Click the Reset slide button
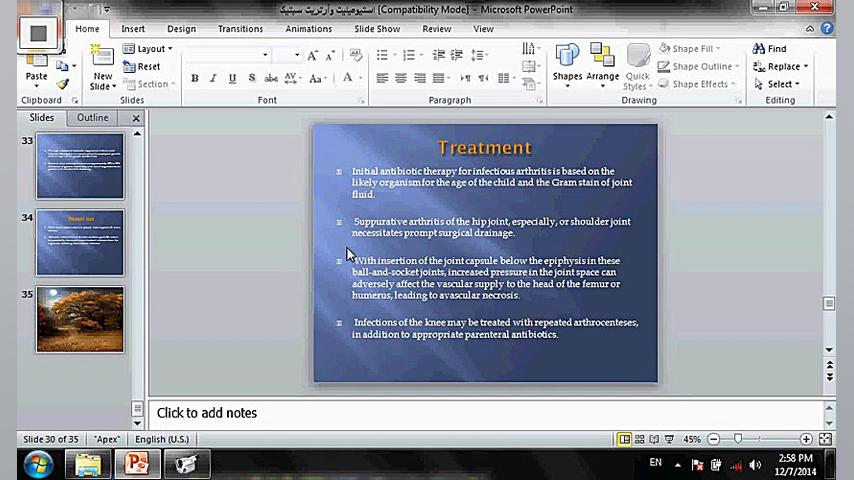Image resolution: width=854 pixels, height=480 pixels. tap(142, 66)
